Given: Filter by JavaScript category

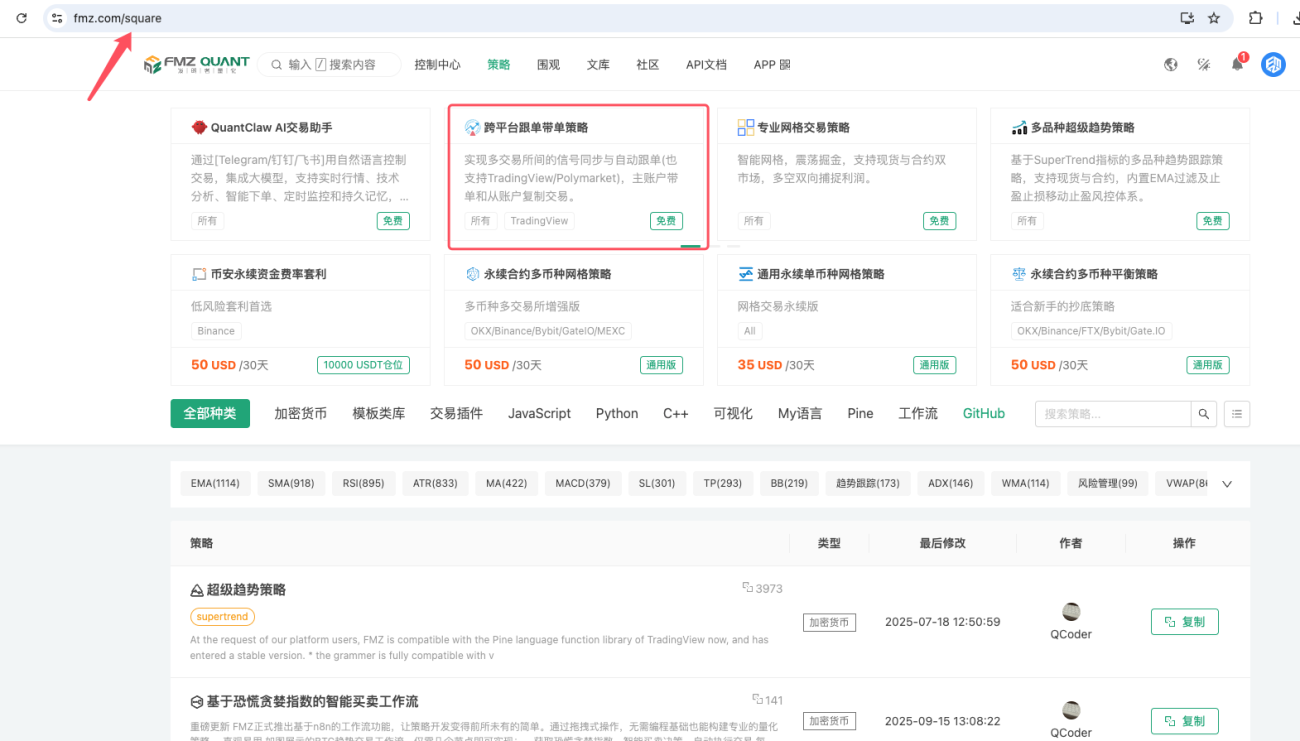Looking at the screenshot, I should [539, 413].
